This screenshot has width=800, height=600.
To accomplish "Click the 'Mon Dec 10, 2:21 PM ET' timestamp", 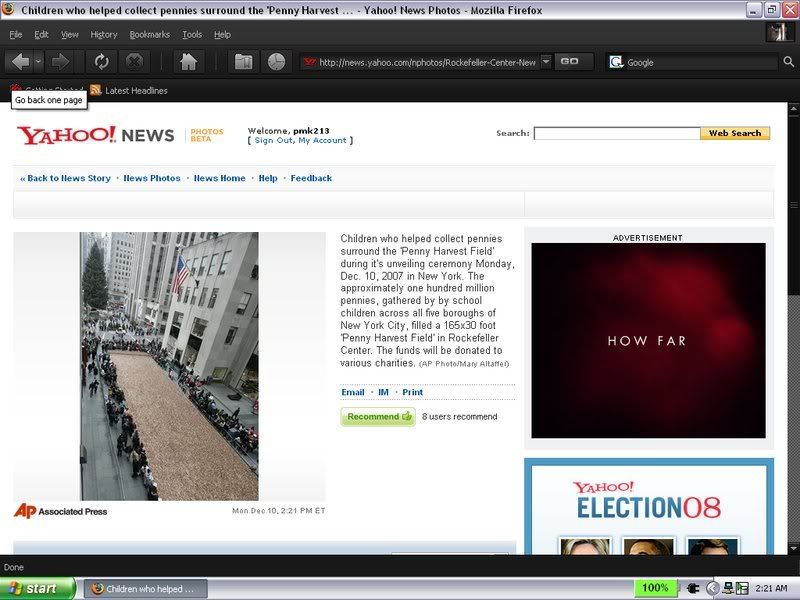I will tap(279, 510).
